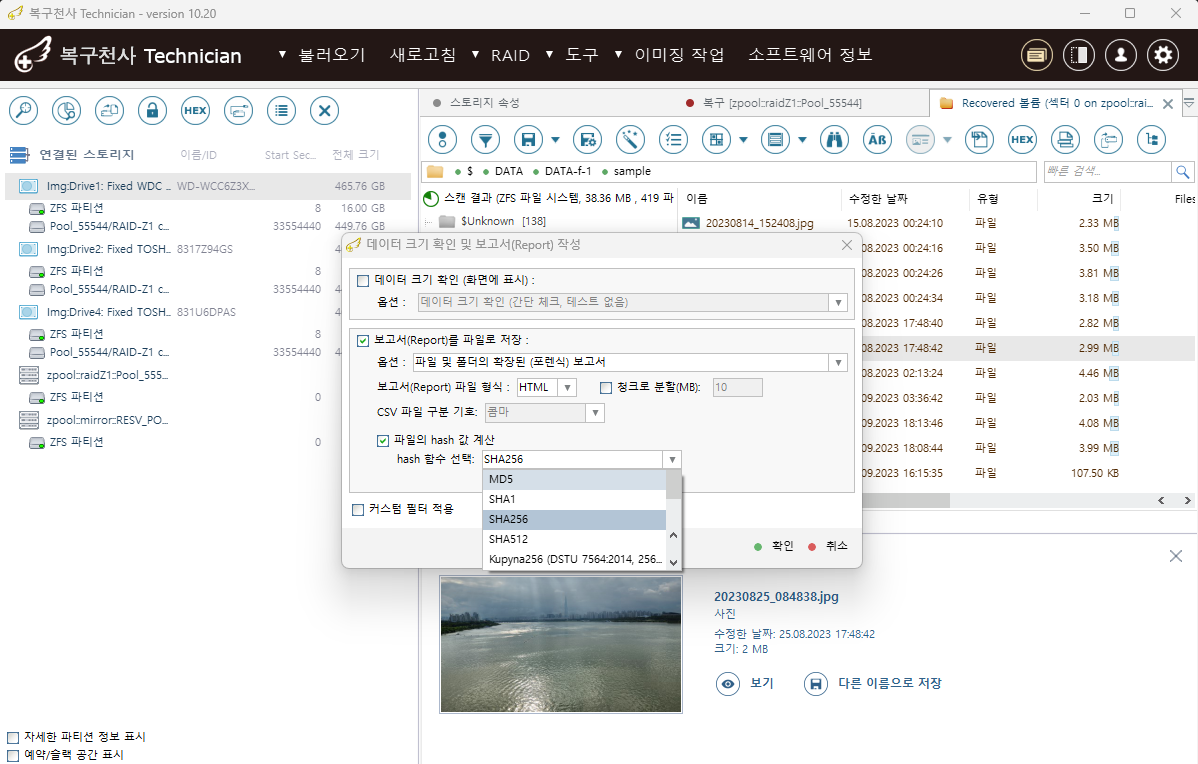
Task: Click the AB rename/encoding icon
Action: [877, 140]
